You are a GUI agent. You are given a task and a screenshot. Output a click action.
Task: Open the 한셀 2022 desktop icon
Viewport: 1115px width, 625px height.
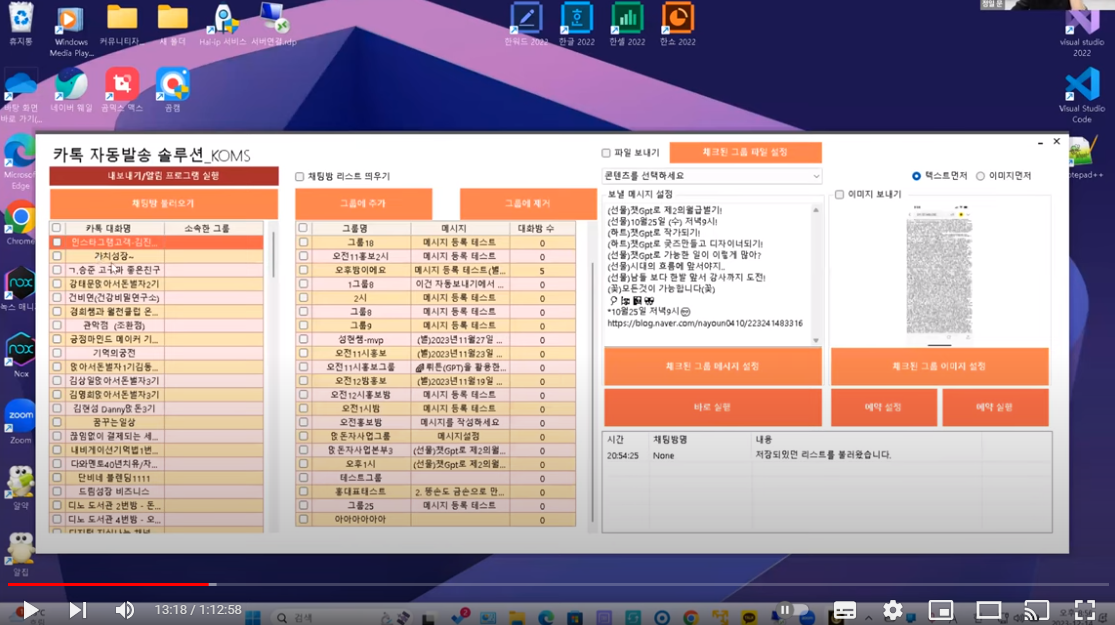627,24
